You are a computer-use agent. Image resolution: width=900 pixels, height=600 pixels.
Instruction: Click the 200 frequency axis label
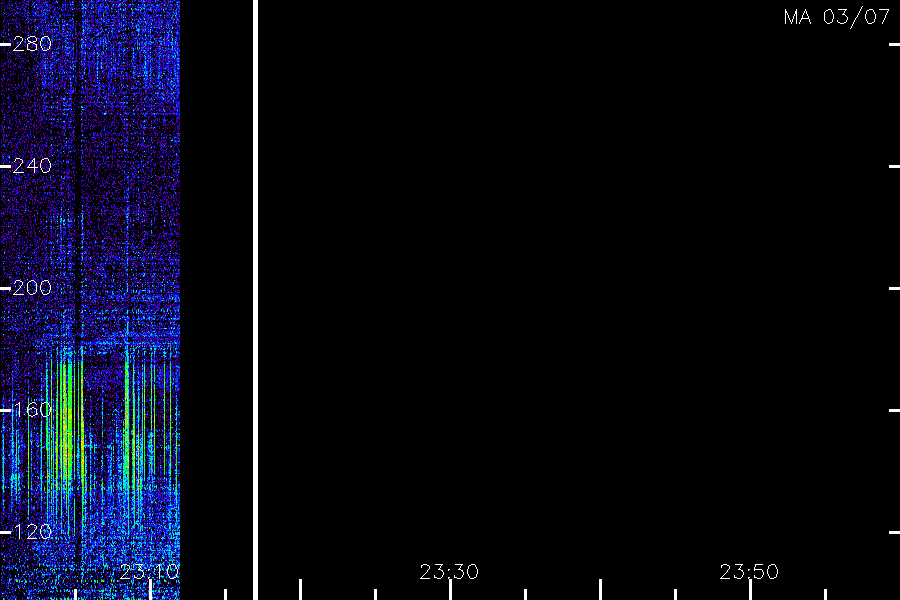click(32, 288)
